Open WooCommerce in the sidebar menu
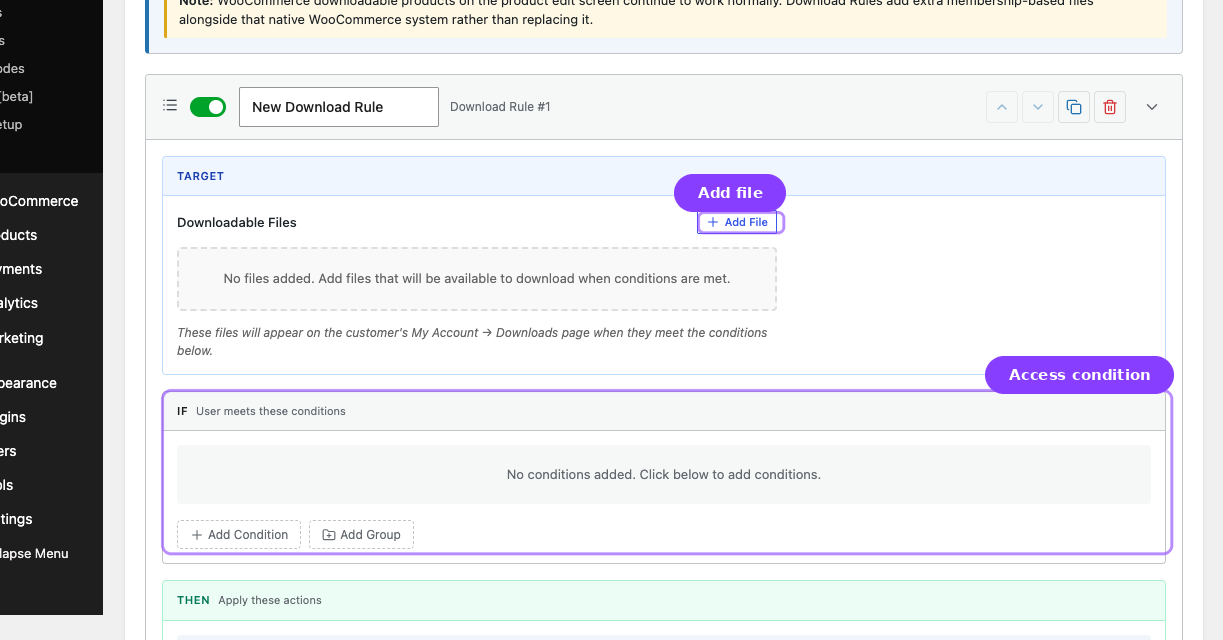The width and height of the screenshot is (1223, 640). 39,201
